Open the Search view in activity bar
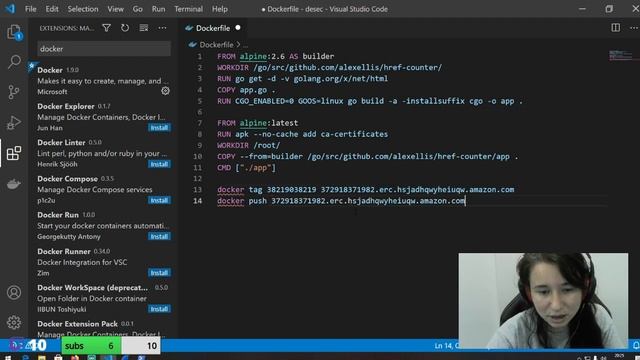This screenshot has height=360, width=640. pyautogui.click(x=14, y=62)
